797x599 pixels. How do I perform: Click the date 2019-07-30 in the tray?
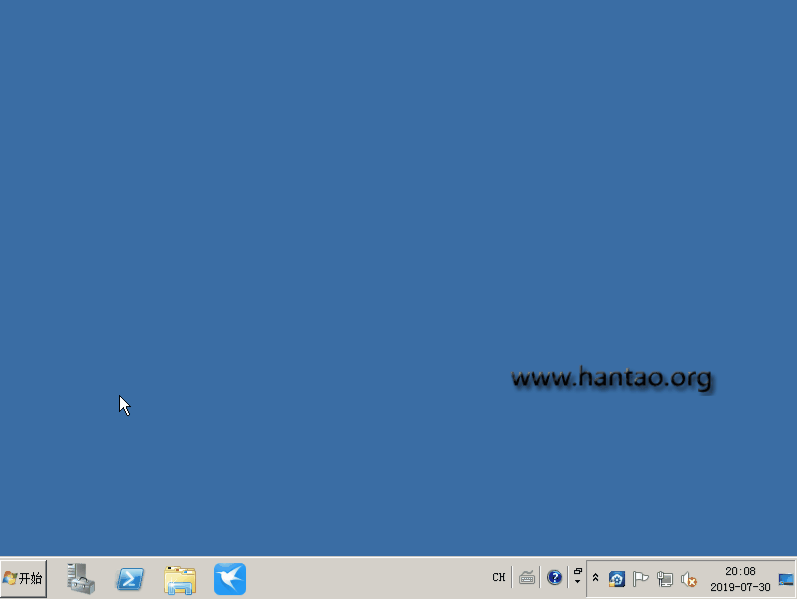point(740,587)
